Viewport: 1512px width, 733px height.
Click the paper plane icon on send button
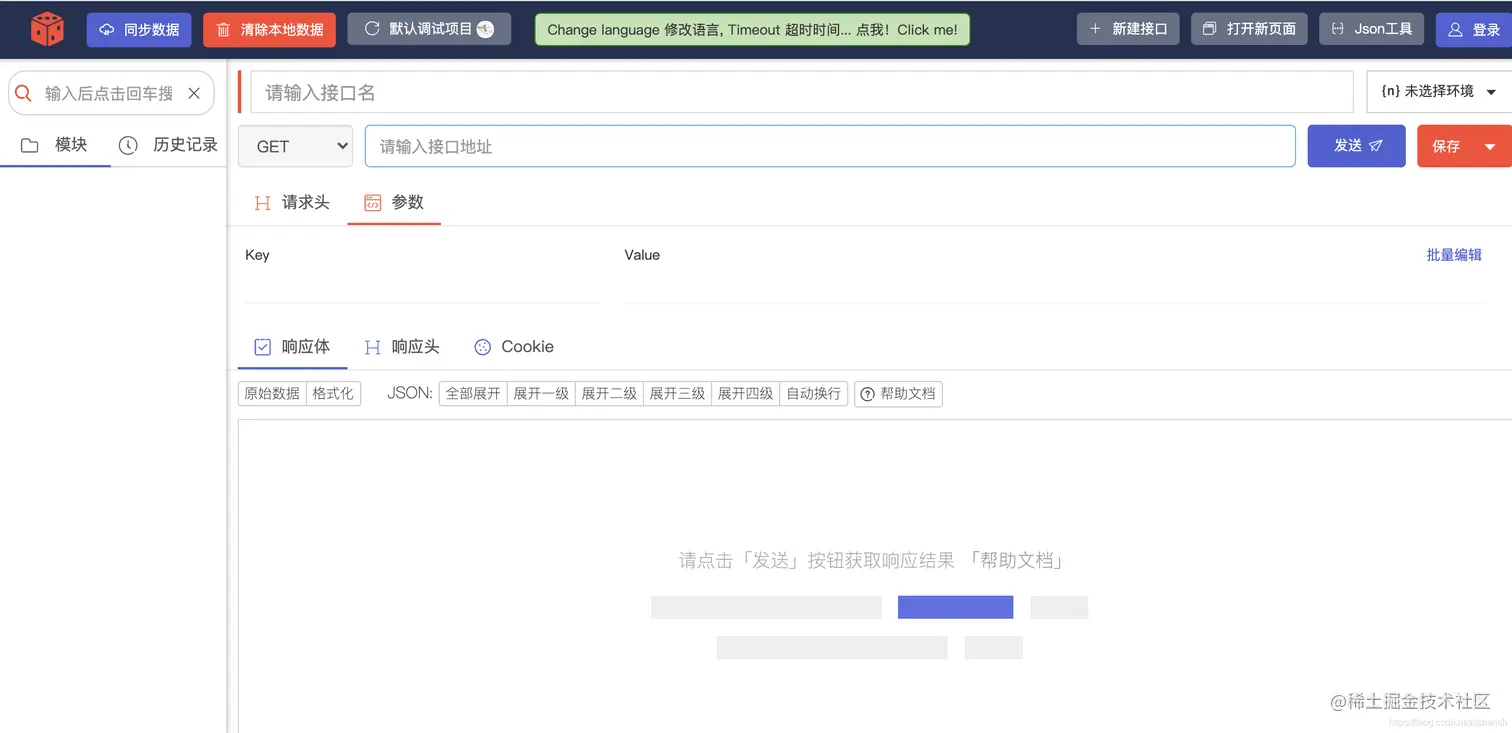pyautogui.click(x=1376, y=146)
